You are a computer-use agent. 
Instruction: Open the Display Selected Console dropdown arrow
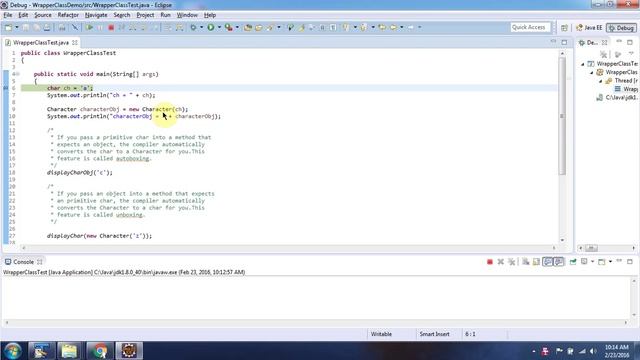coord(592,262)
